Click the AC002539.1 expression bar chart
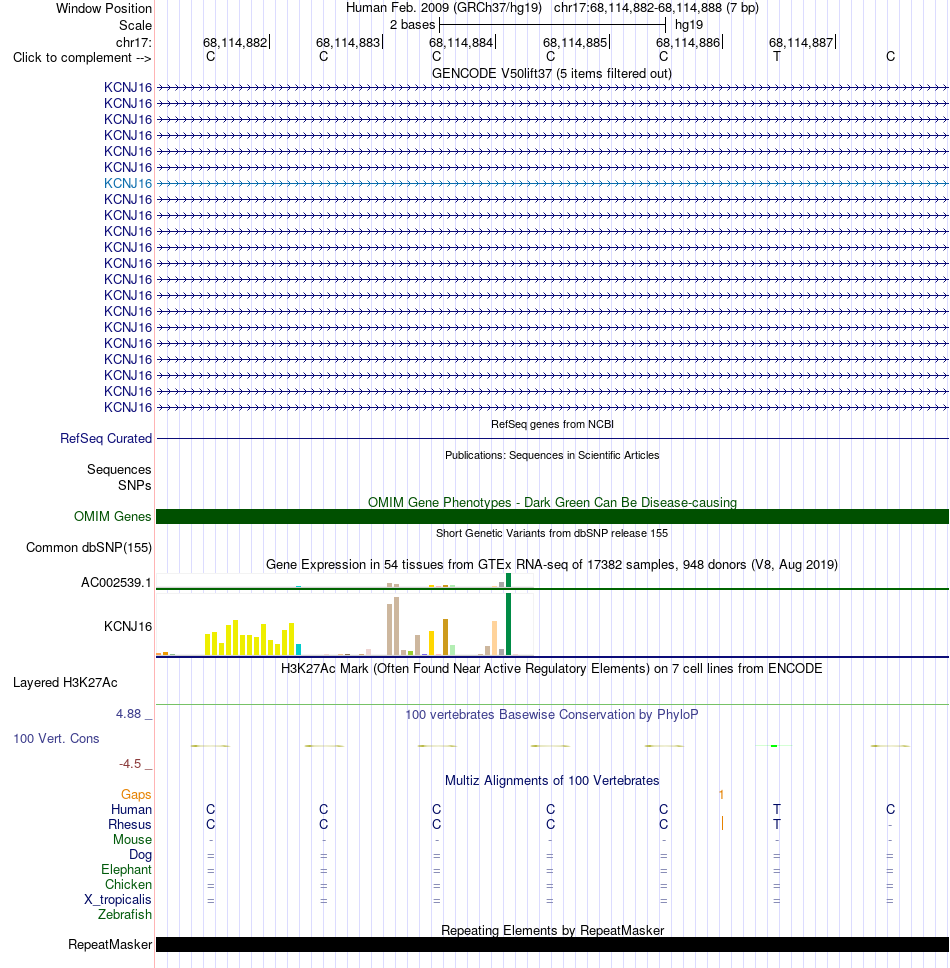950x968 pixels. (344, 580)
